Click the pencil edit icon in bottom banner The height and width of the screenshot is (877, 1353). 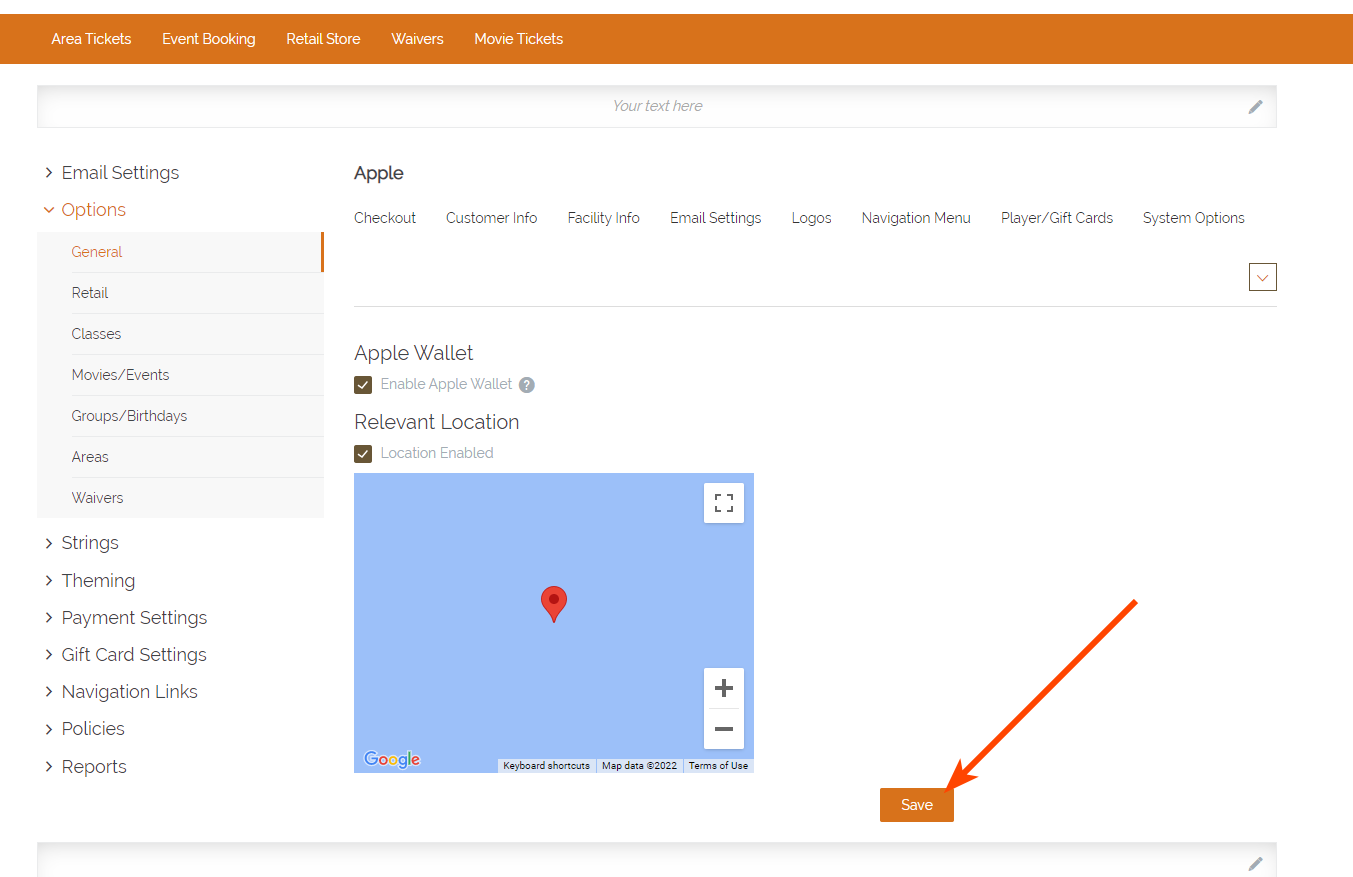coord(1255,863)
